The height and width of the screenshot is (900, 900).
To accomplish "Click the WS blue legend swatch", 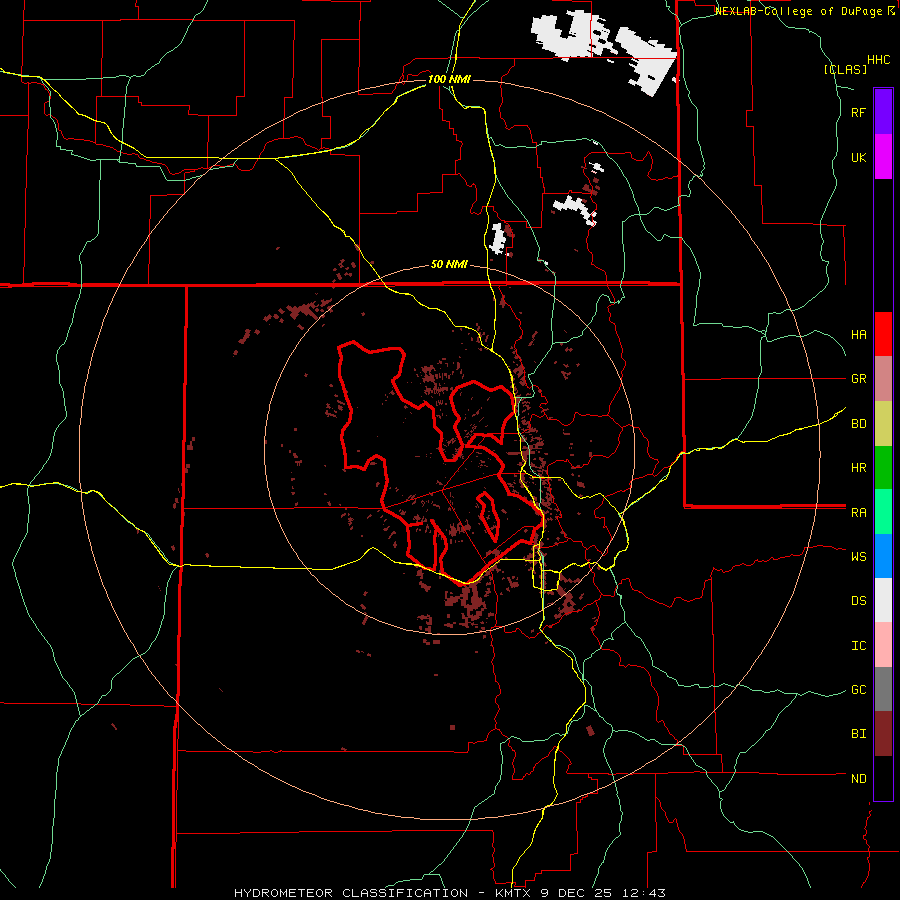I will (883, 556).
